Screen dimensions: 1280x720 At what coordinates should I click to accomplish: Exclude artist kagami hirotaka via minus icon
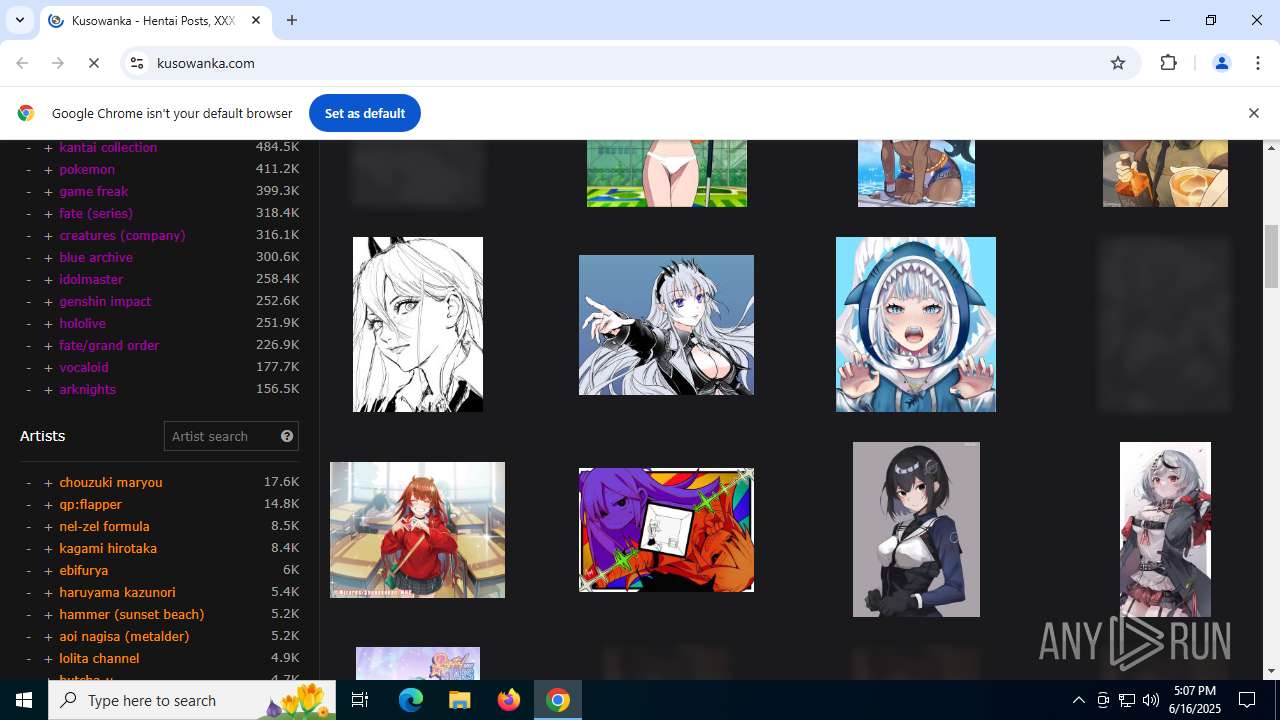[x=28, y=549]
